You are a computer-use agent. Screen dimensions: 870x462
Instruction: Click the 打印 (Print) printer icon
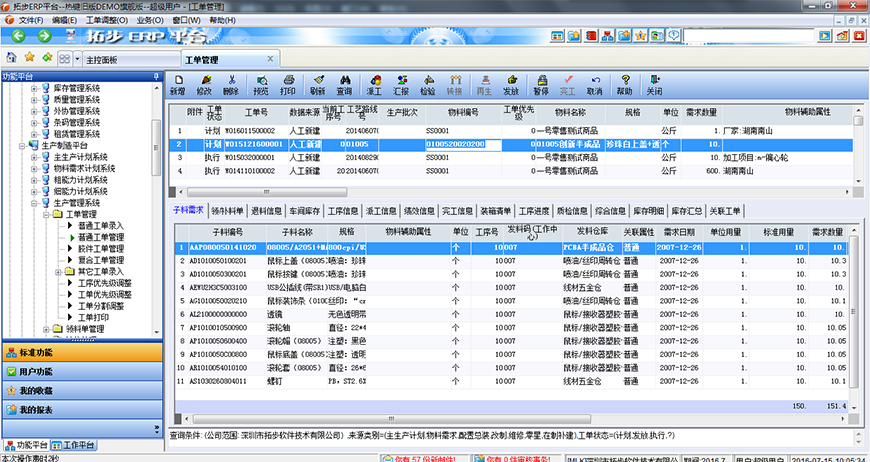click(289, 85)
